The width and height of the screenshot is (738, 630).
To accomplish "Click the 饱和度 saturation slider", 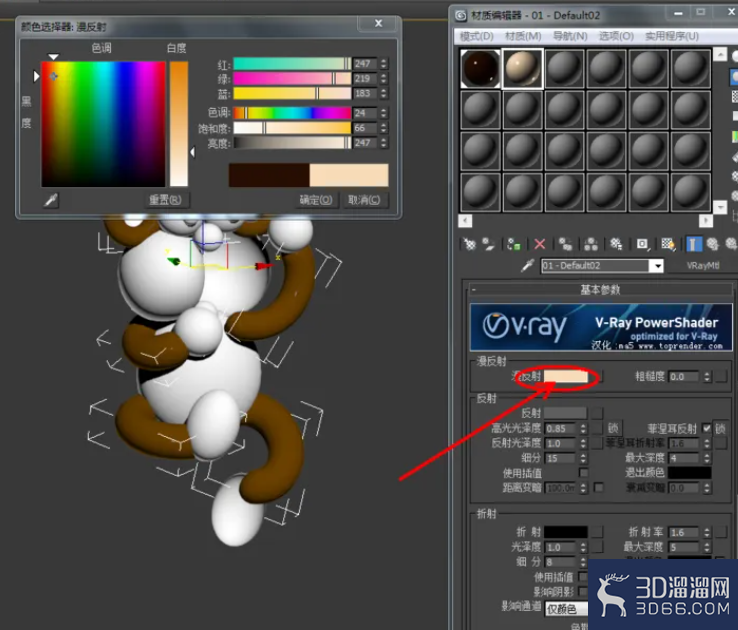I will tap(292, 128).
